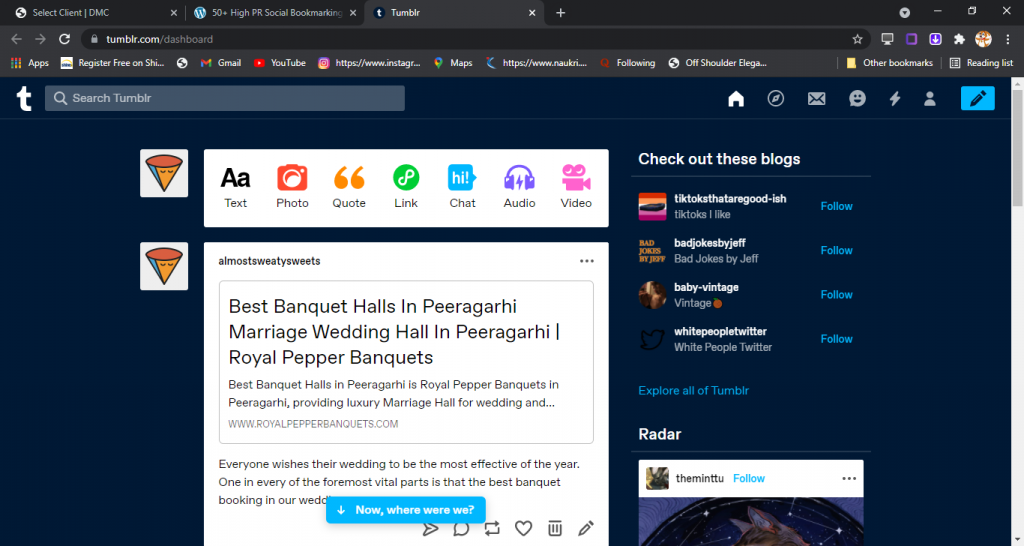The image size is (1024, 546).
Task: Click the avatar beside the post type bar
Action: [164, 173]
